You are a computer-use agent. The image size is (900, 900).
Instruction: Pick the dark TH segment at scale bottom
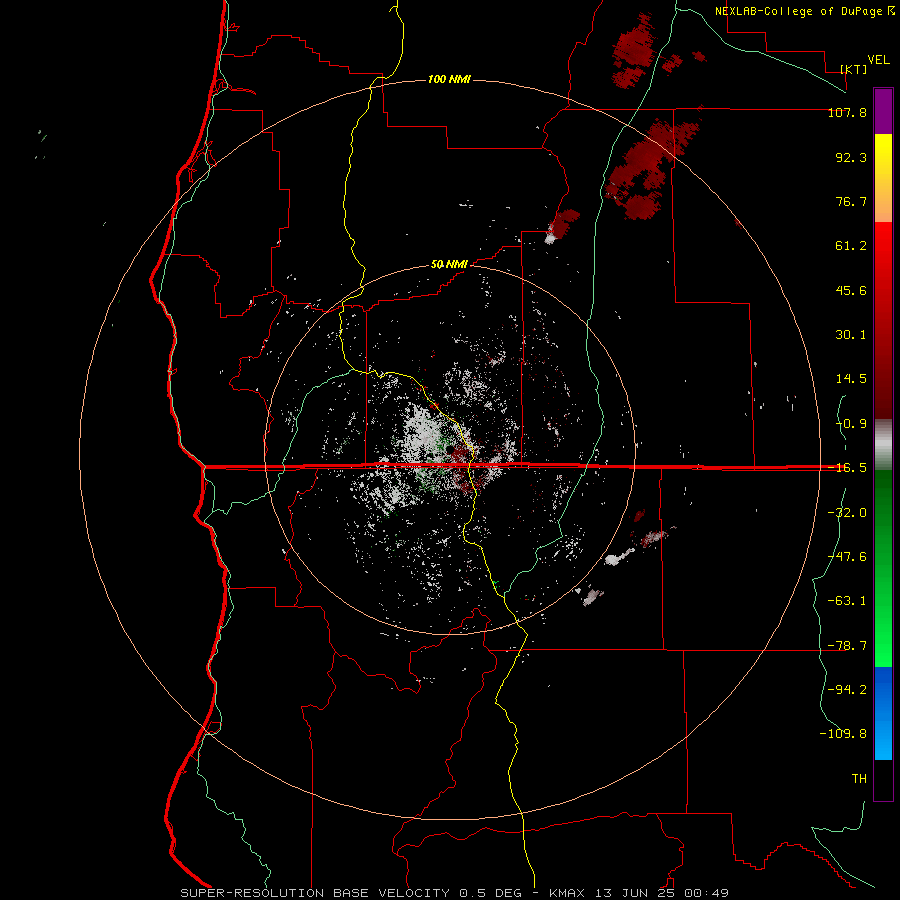883,780
